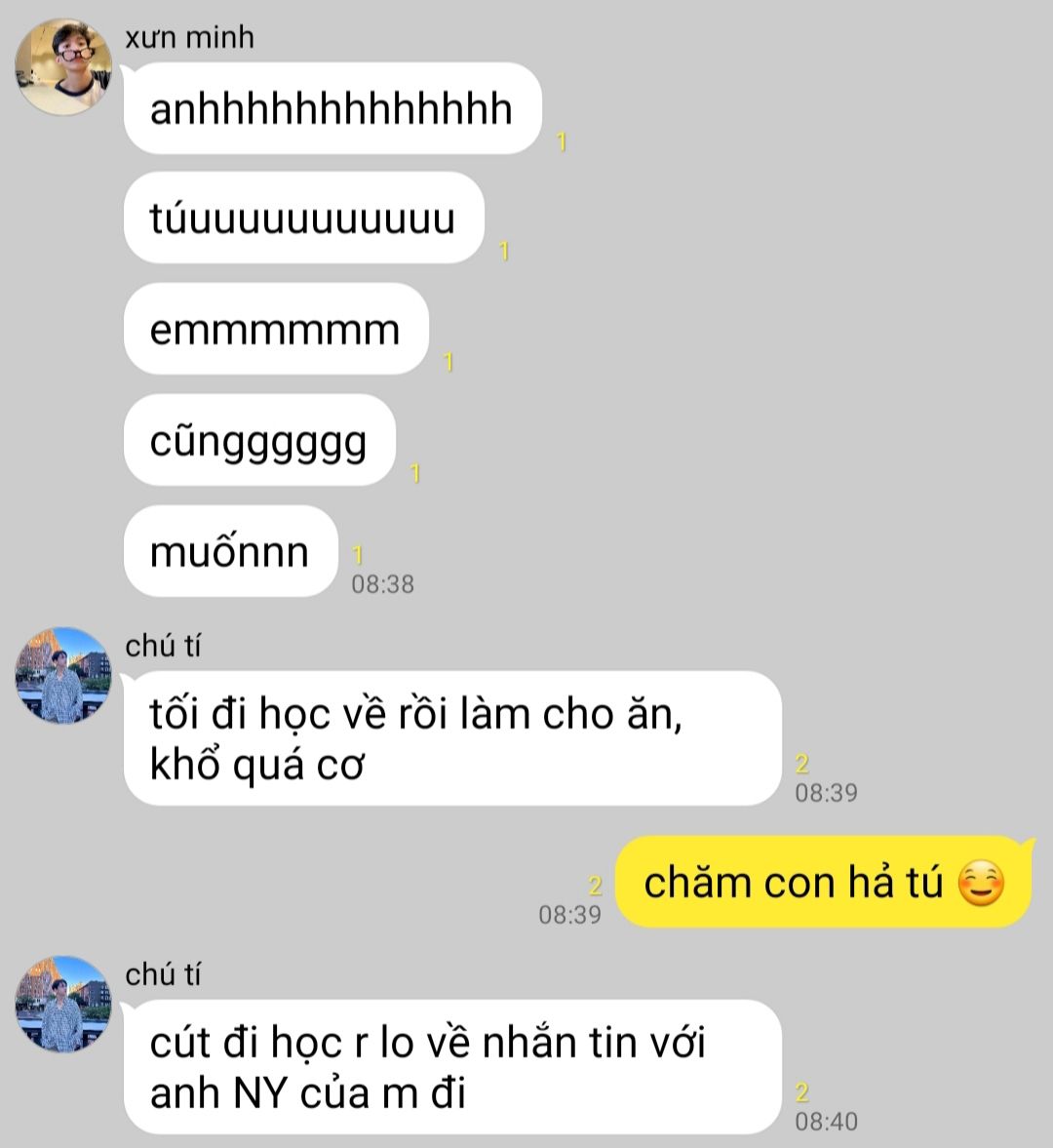The image size is (1053, 1148).
Task: Select the 'anhhhhhhhhhhhhh' message bubble
Action: click(332, 108)
